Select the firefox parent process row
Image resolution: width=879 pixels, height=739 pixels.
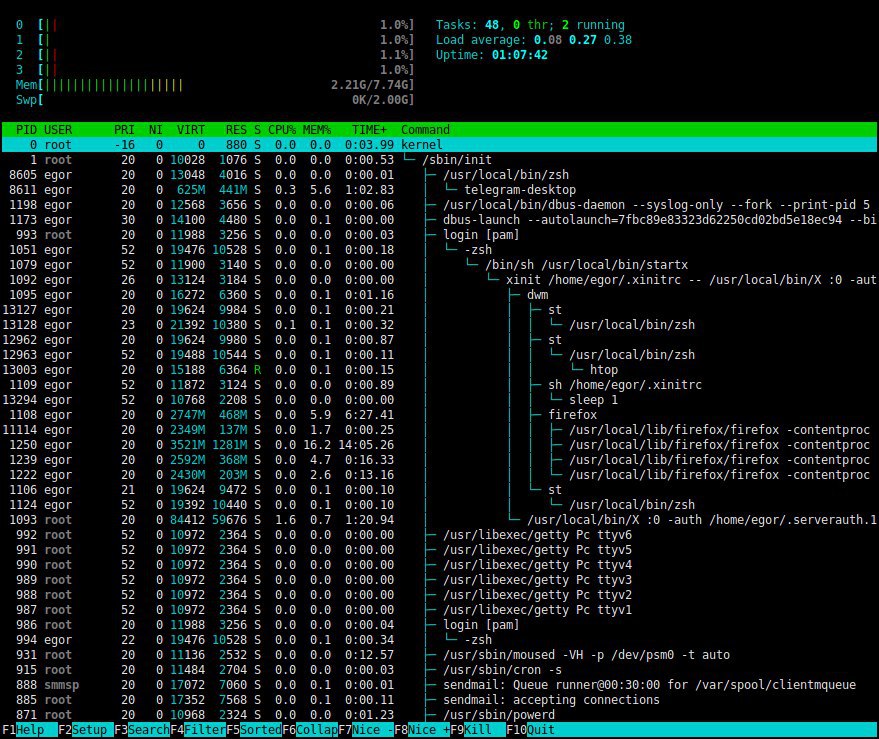440,415
